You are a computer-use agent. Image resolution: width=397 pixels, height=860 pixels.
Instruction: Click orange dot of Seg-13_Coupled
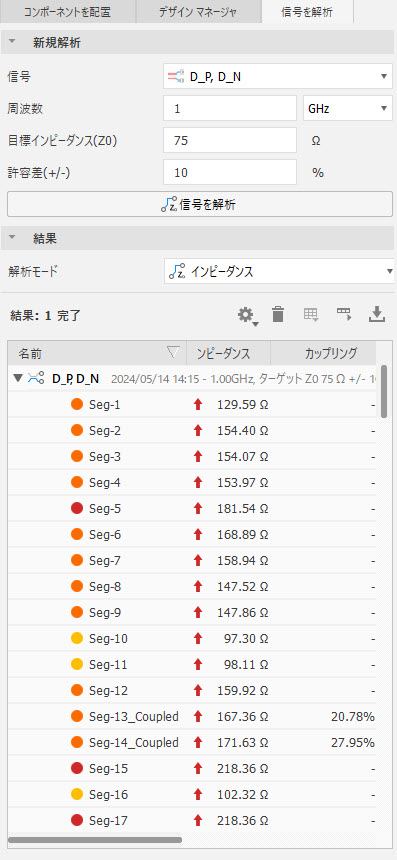click(77, 716)
